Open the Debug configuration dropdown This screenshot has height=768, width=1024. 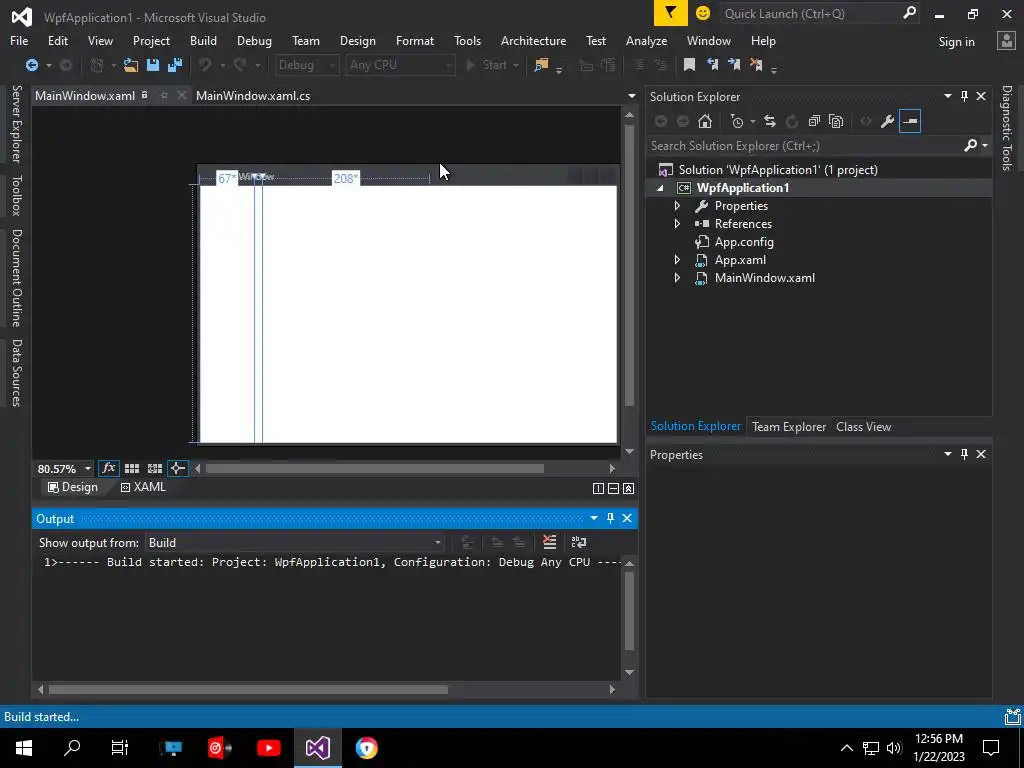(x=306, y=65)
